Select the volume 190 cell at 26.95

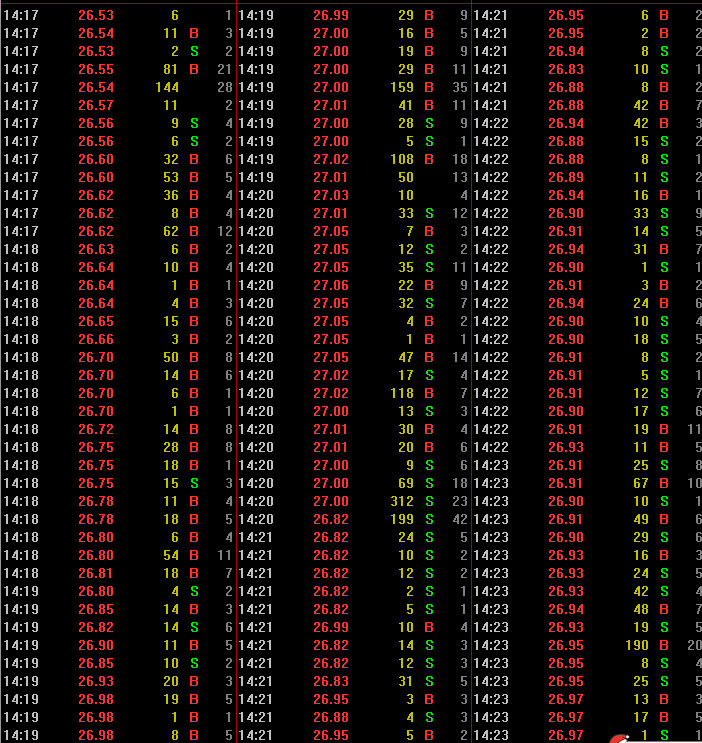pos(637,645)
